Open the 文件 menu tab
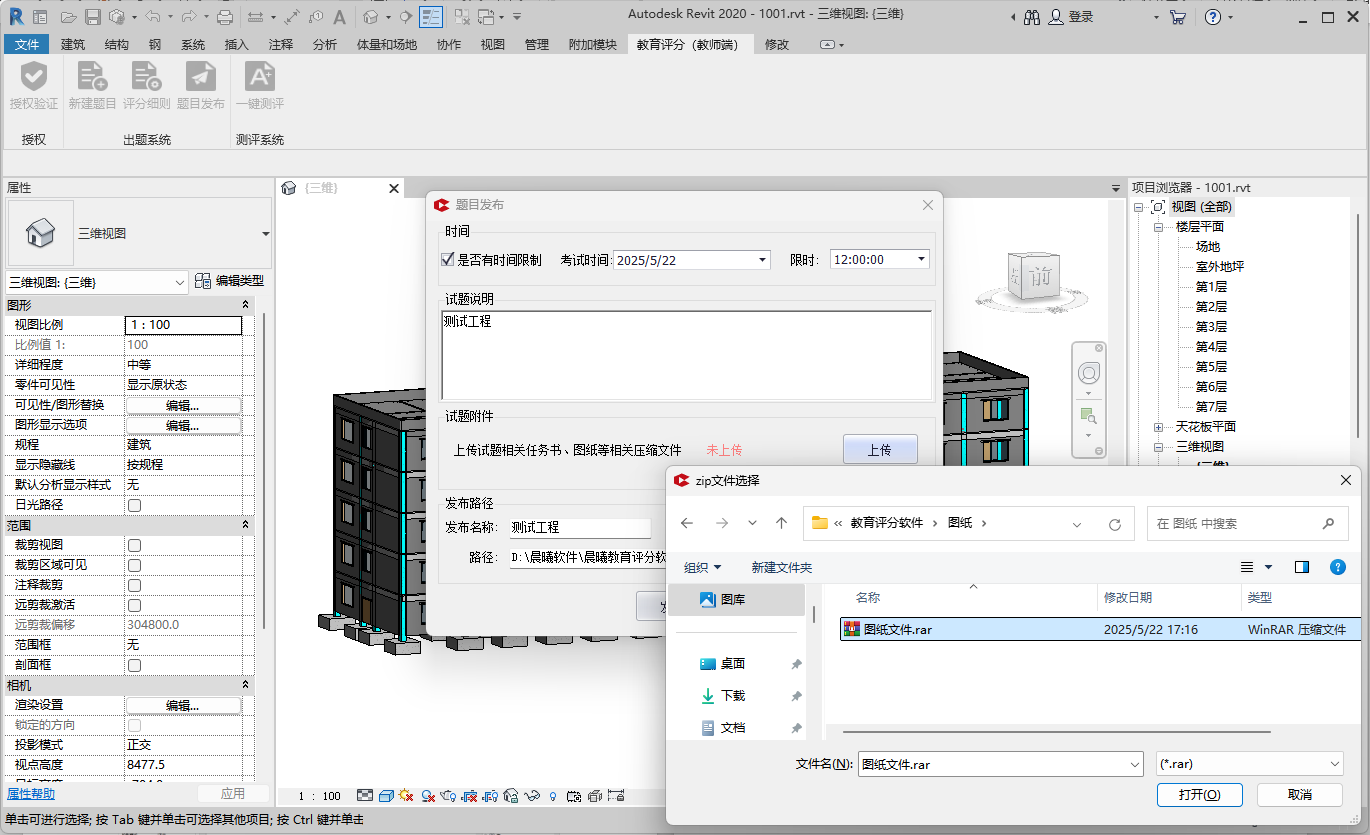 point(27,44)
